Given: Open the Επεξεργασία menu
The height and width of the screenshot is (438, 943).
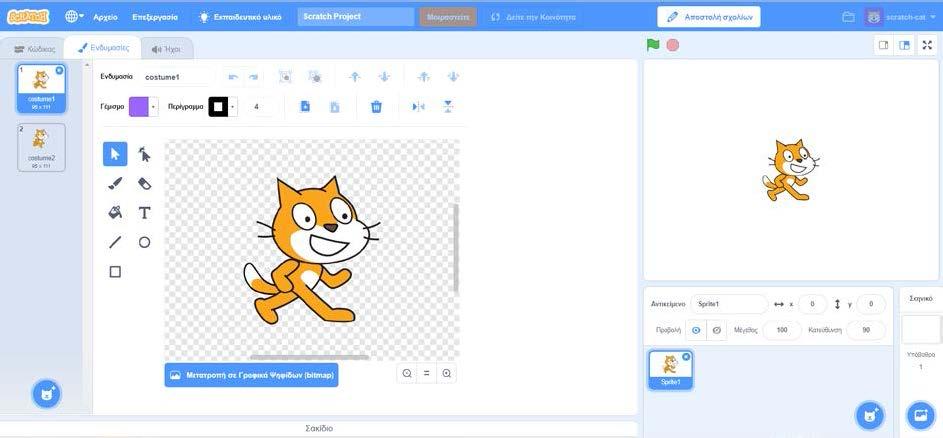Looking at the screenshot, I should [x=155, y=17].
